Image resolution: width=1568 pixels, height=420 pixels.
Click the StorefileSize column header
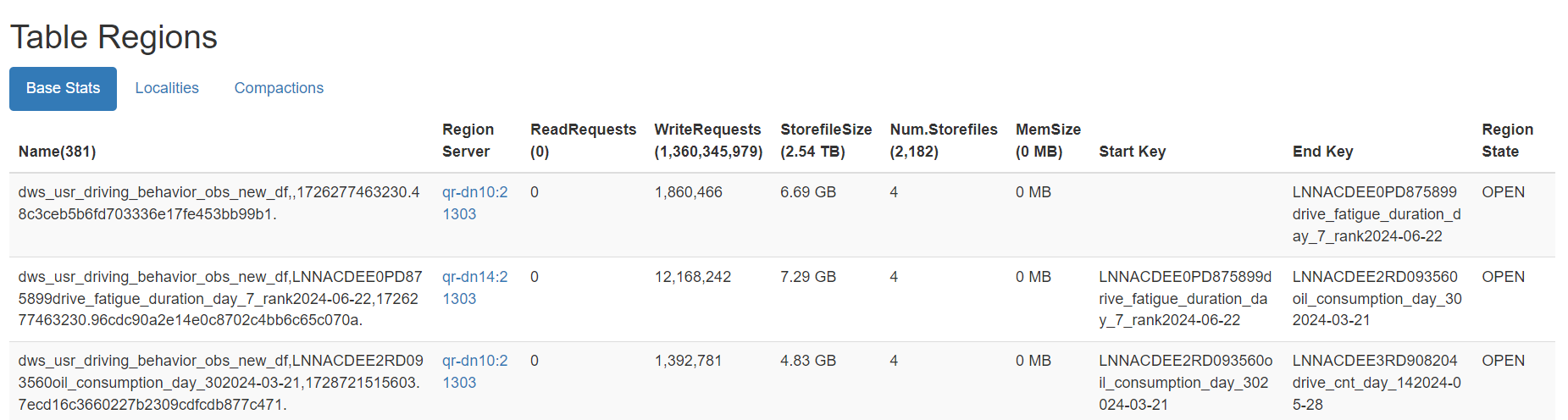[826, 141]
